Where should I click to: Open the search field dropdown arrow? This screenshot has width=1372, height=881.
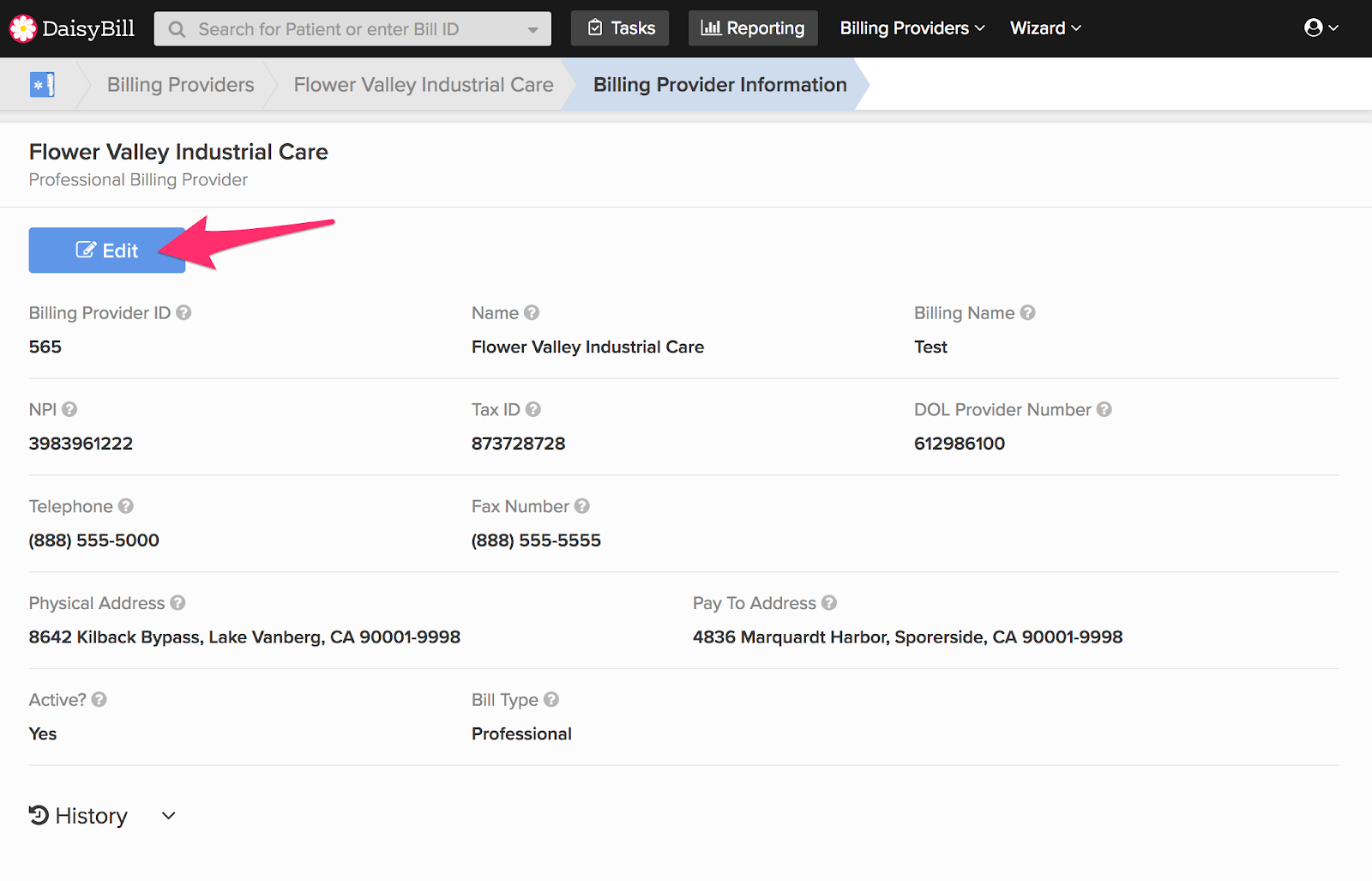[533, 30]
